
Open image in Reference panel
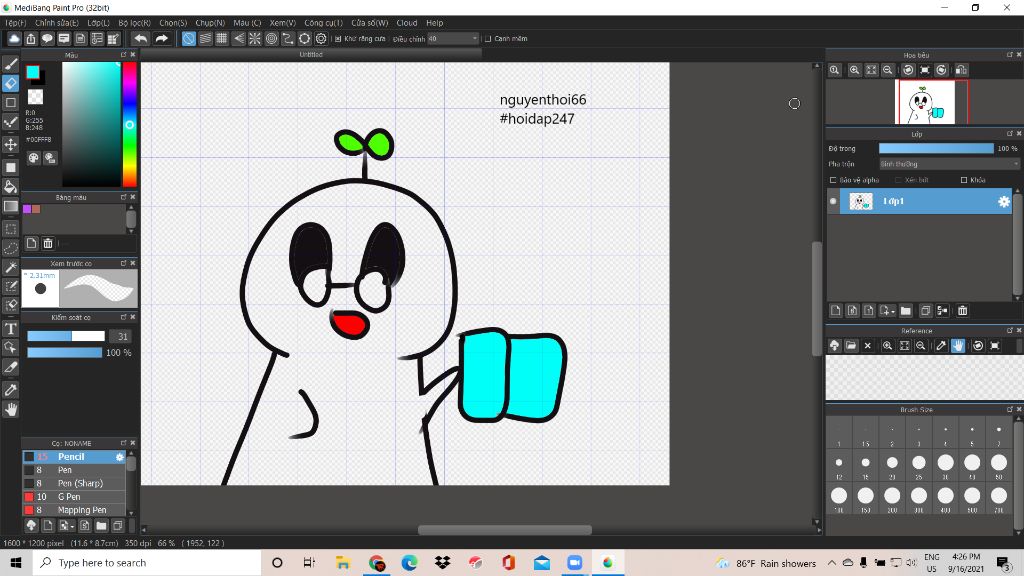(851, 345)
